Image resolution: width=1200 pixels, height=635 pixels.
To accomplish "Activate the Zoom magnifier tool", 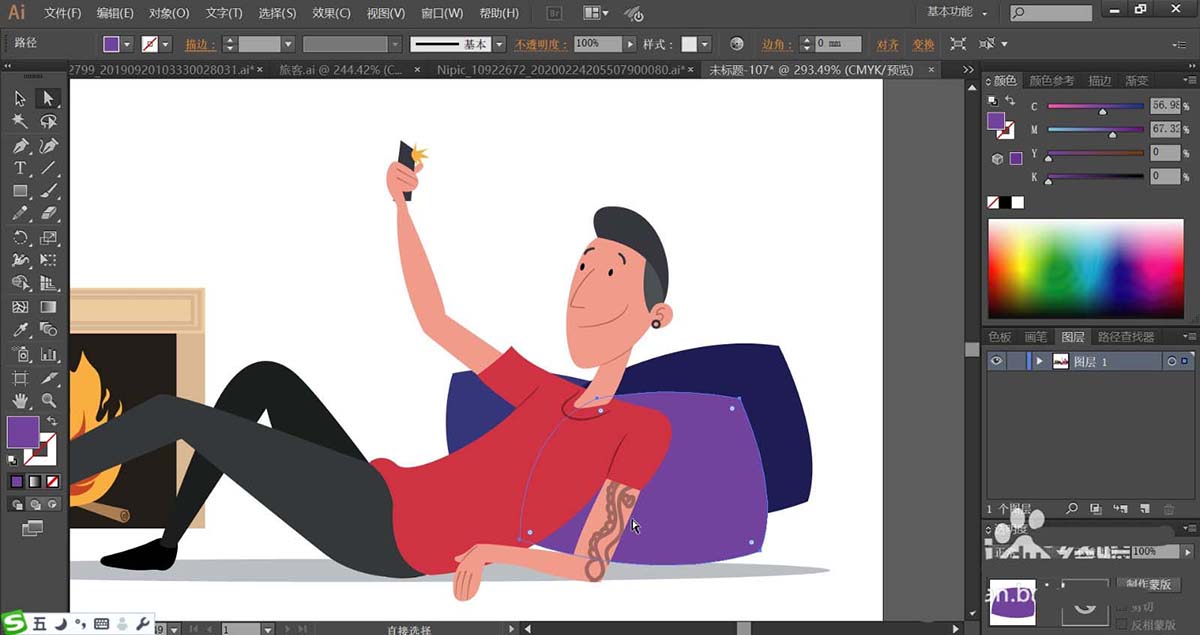I will 48,400.
